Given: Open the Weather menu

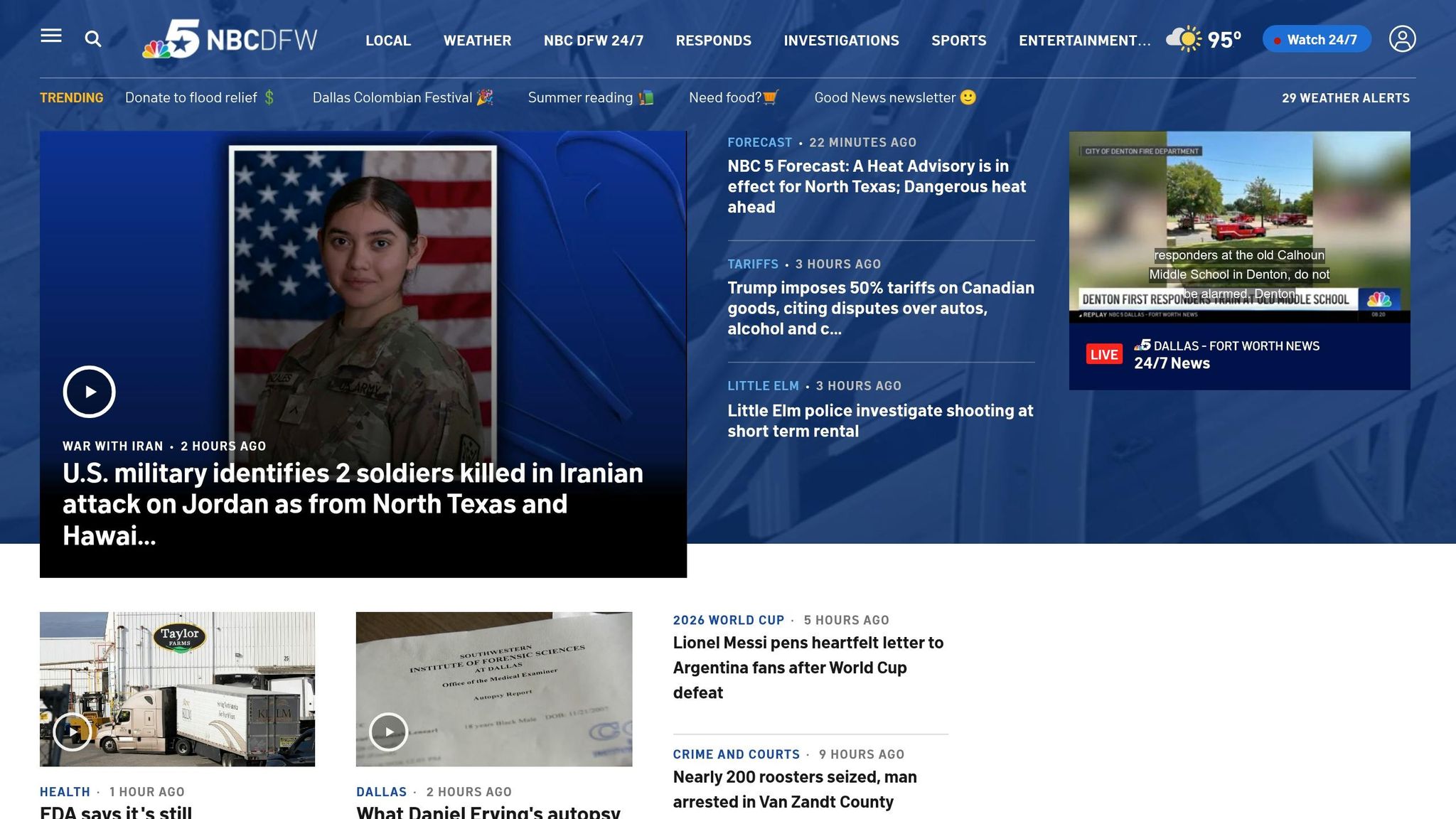Looking at the screenshot, I should 477,41.
